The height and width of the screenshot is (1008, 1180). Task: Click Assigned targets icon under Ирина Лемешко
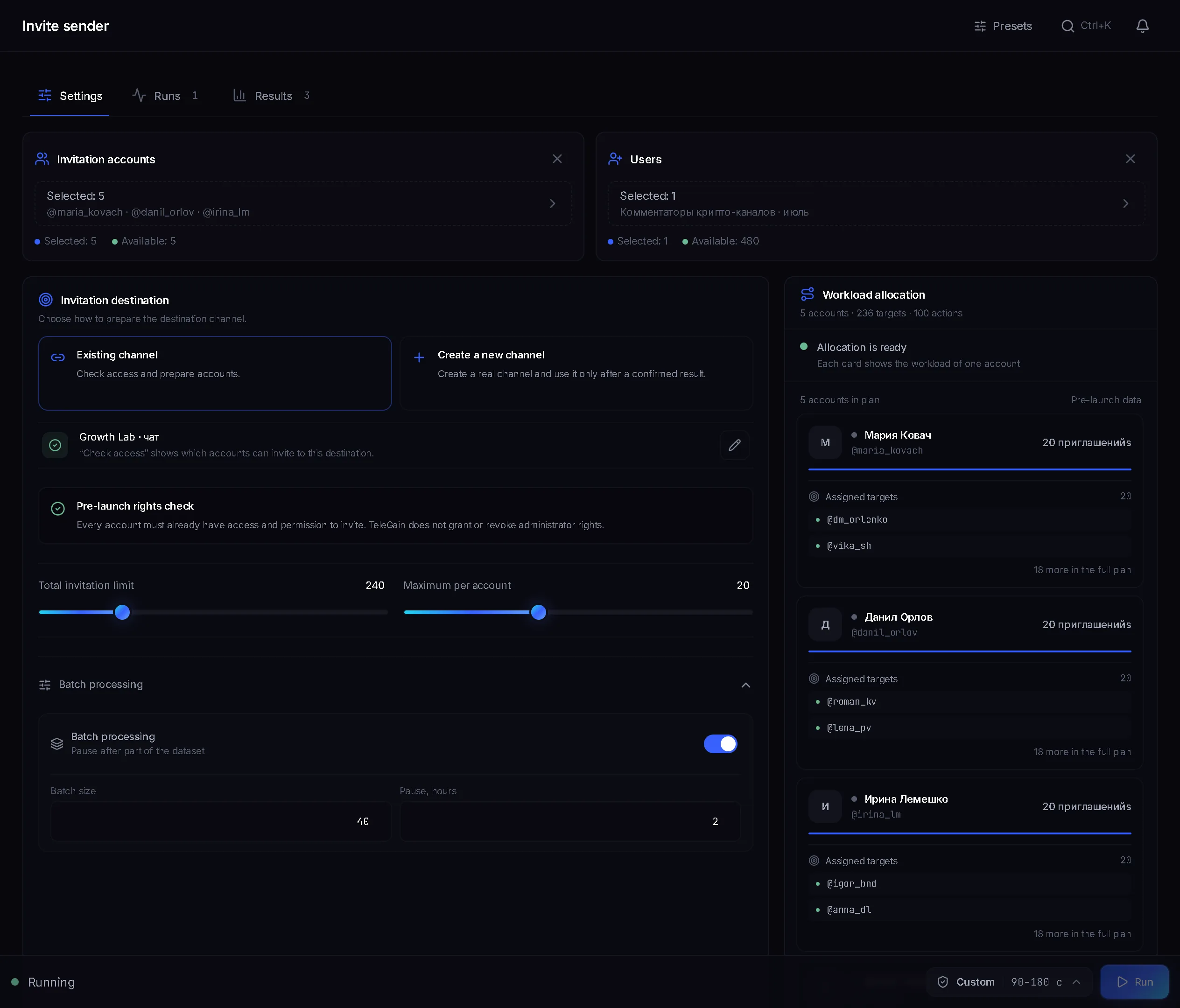814,861
